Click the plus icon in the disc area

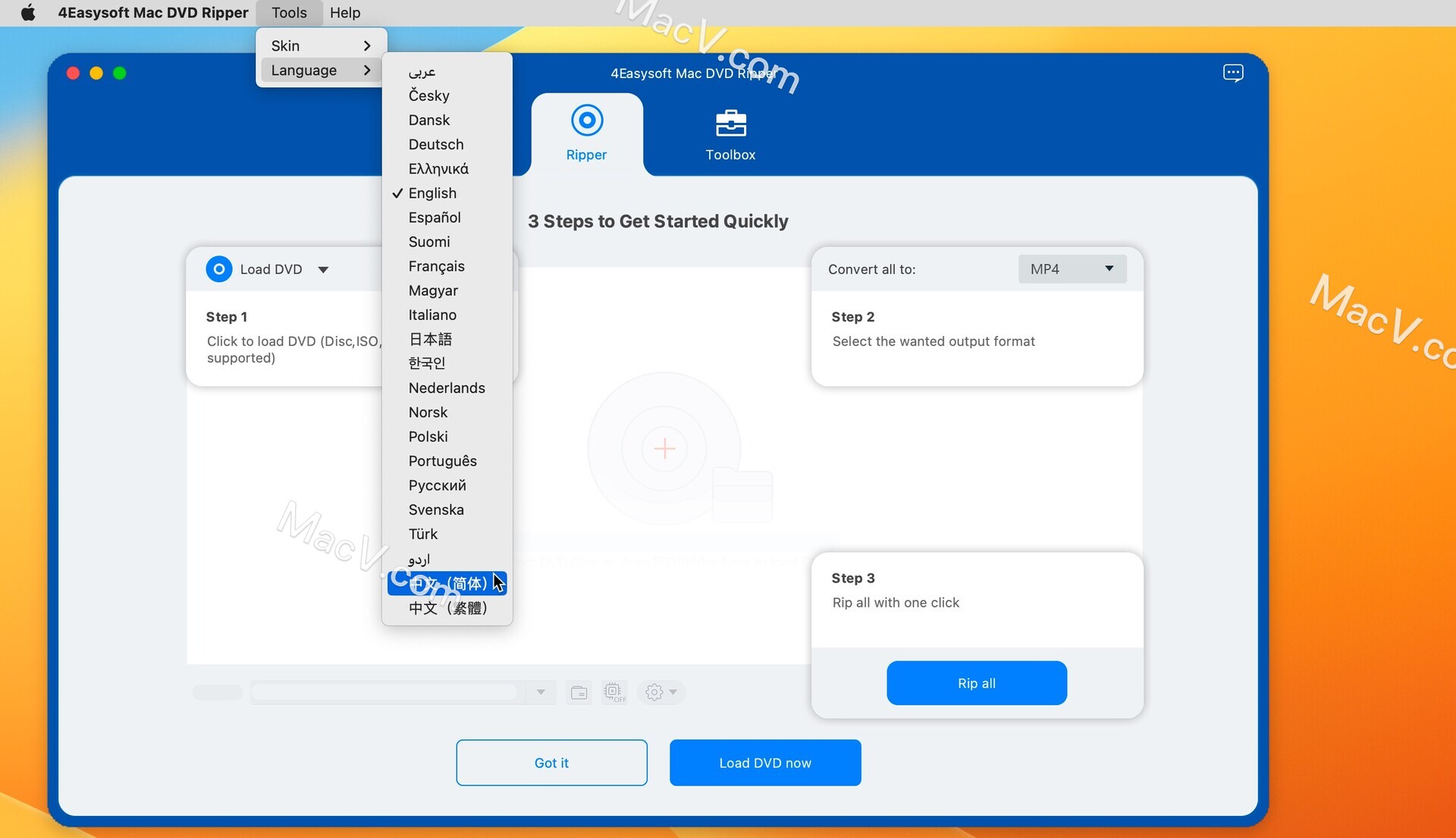pyautogui.click(x=664, y=448)
